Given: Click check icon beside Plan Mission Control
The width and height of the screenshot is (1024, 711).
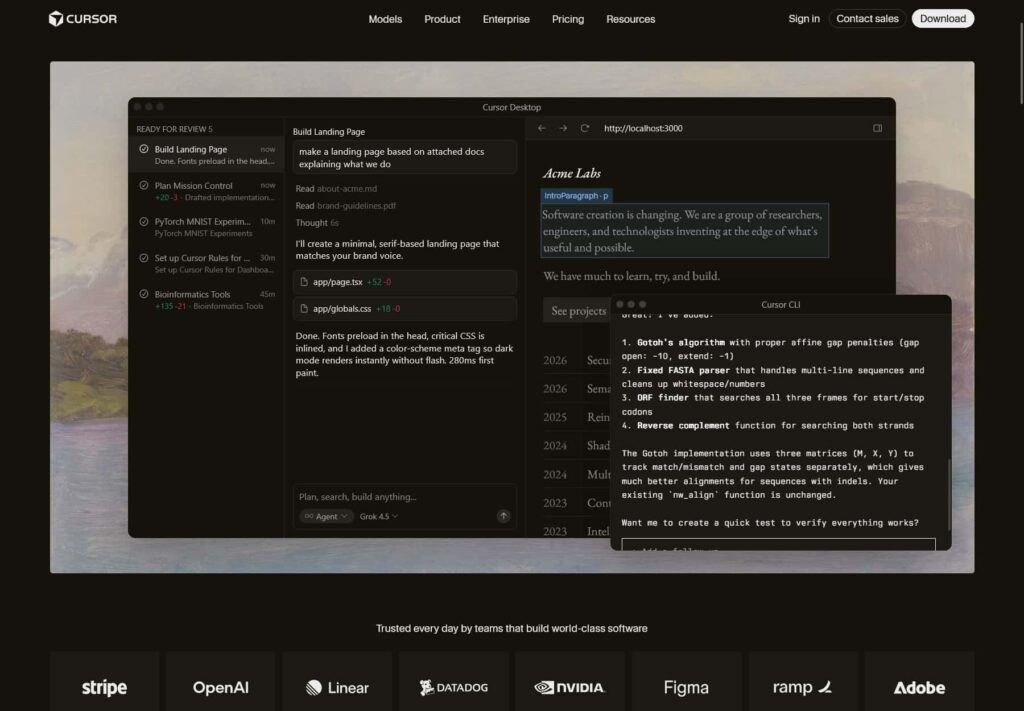Looking at the screenshot, I should tap(144, 185).
